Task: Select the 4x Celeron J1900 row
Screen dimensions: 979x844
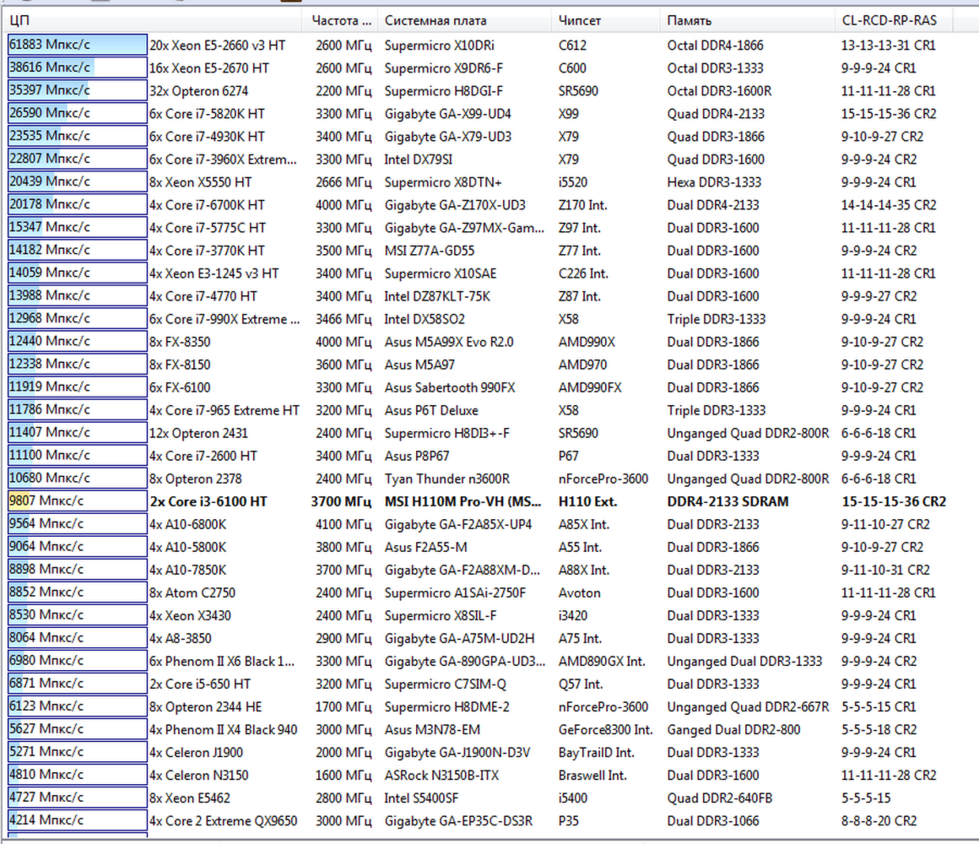Action: click(195, 753)
